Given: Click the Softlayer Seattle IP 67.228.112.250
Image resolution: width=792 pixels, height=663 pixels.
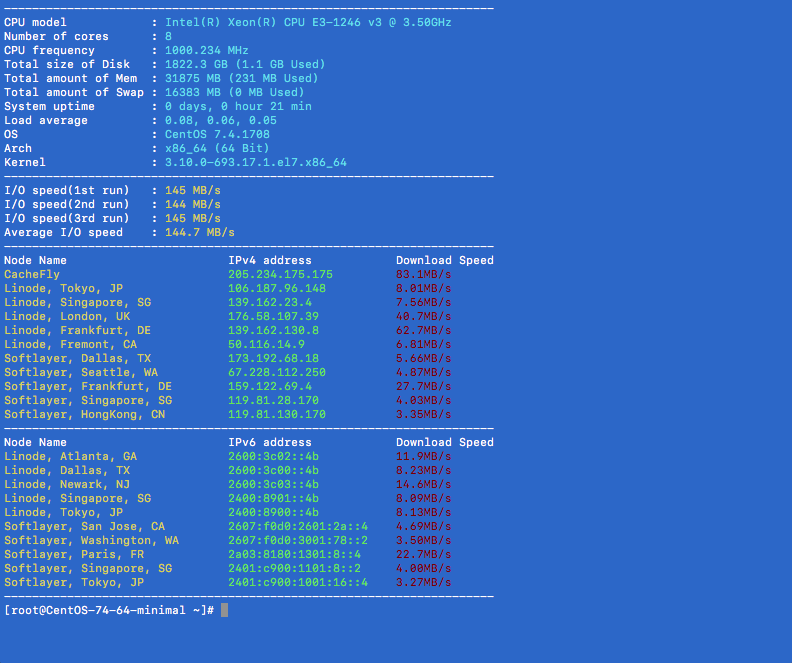Looking at the screenshot, I should [x=277, y=372].
